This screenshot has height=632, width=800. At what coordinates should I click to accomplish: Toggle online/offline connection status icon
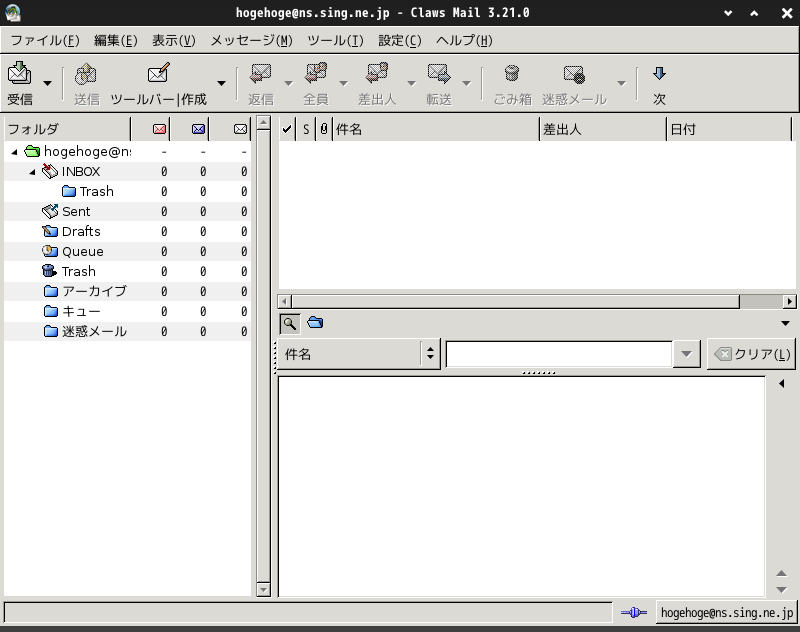(634, 613)
